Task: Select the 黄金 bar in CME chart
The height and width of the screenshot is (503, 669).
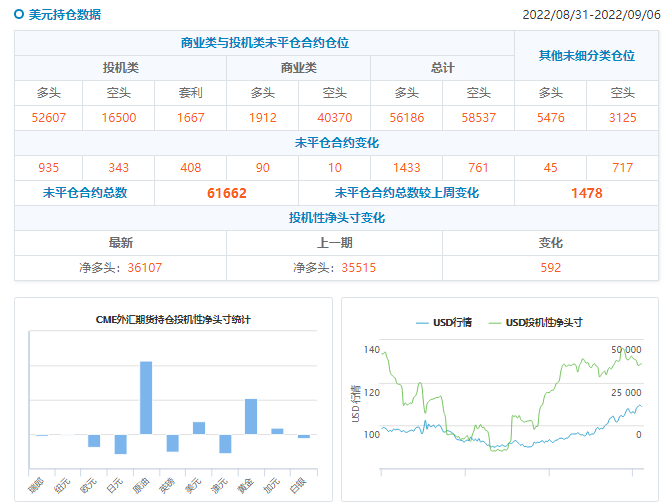Action: click(x=251, y=416)
